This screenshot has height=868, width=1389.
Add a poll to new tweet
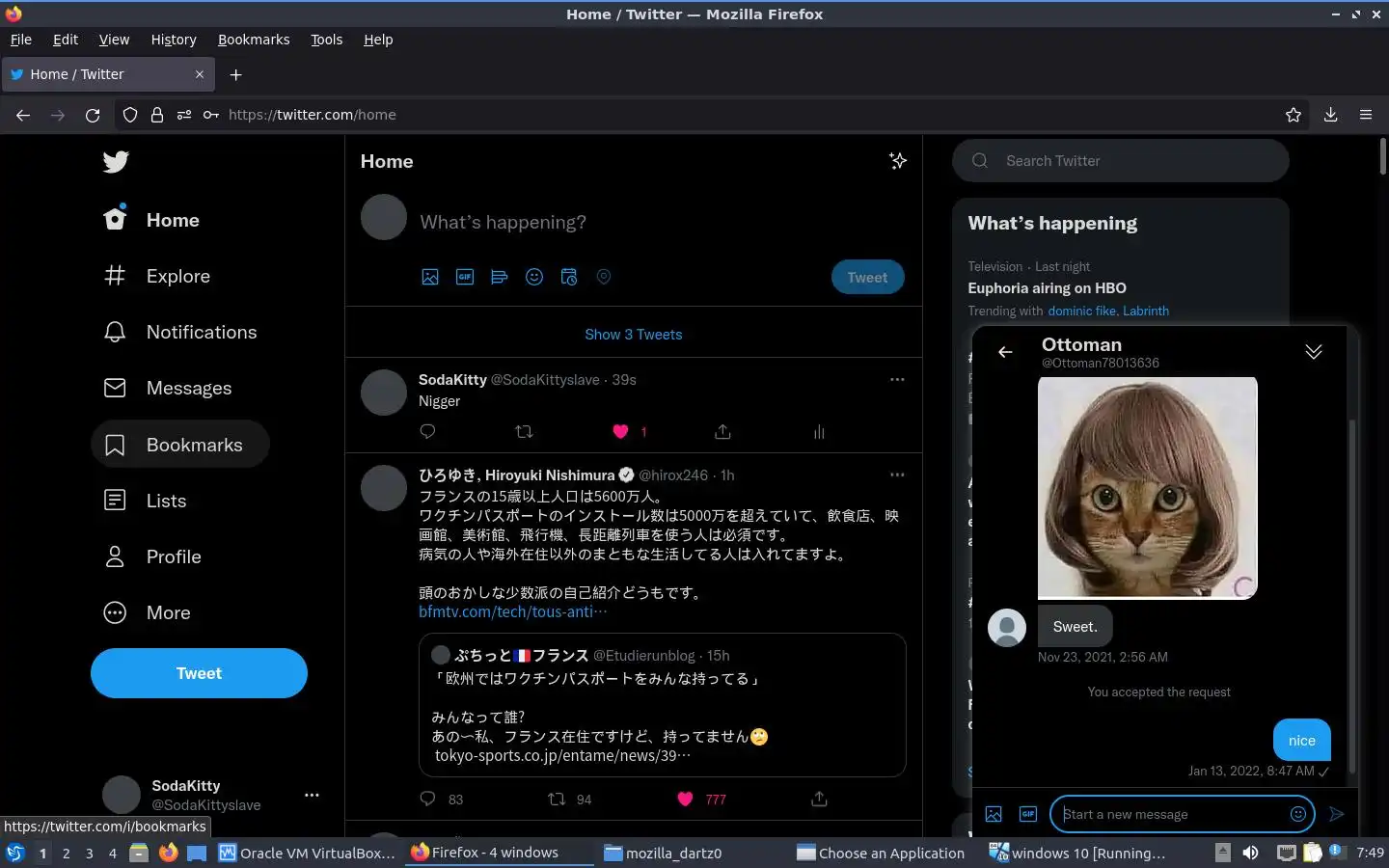(500, 277)
